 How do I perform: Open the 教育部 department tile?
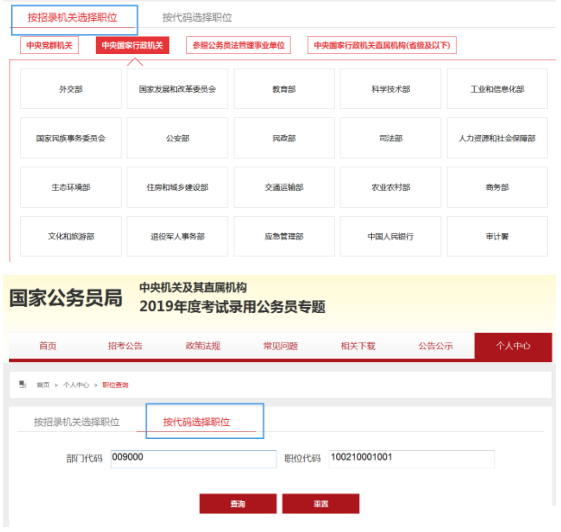pyautogui.click(x=284, y=89)
